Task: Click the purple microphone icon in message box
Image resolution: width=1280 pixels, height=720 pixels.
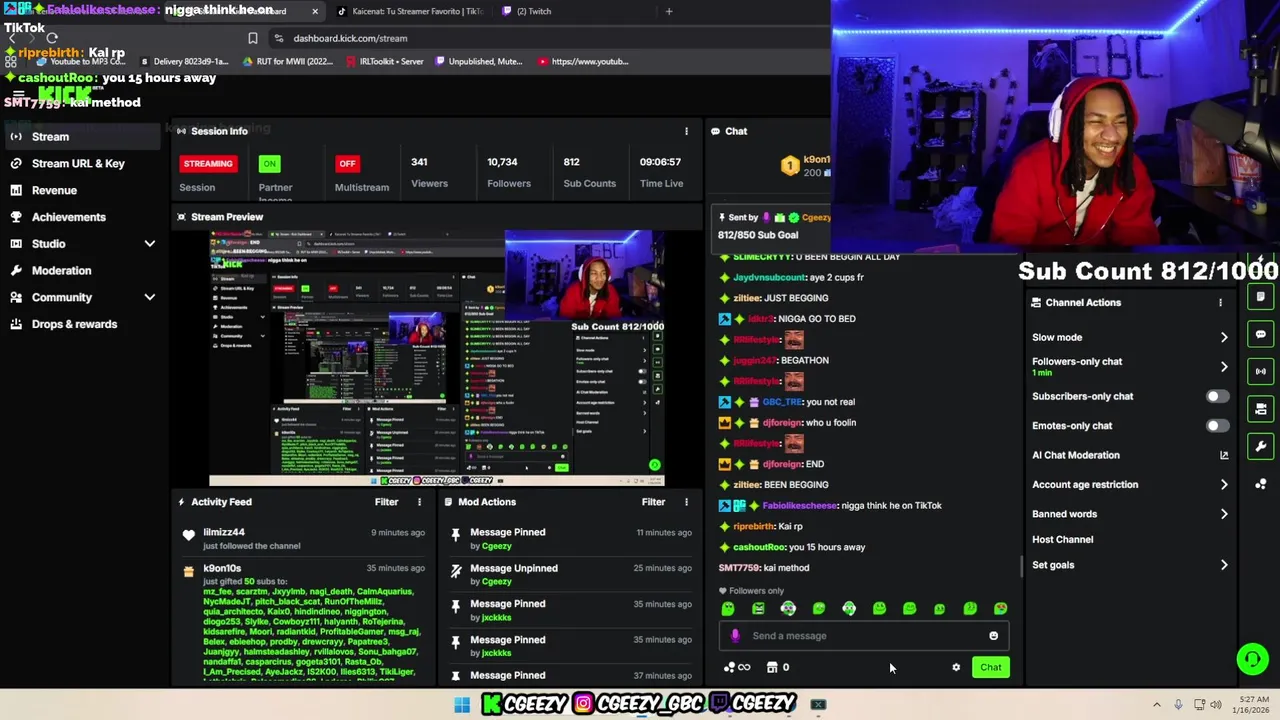Action: pyautogui.click(x=735, y=636)
